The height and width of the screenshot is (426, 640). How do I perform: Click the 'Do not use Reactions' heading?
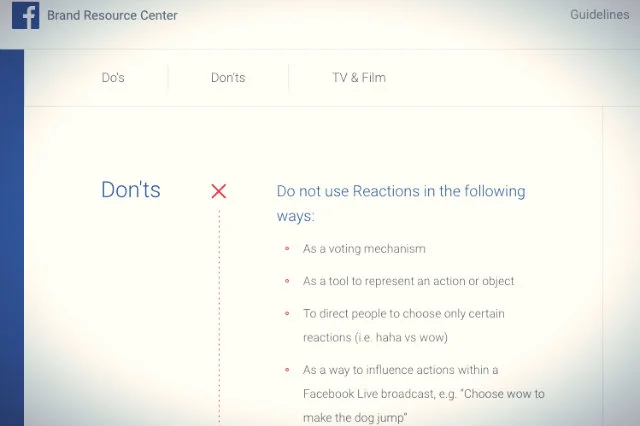point(401,203)
